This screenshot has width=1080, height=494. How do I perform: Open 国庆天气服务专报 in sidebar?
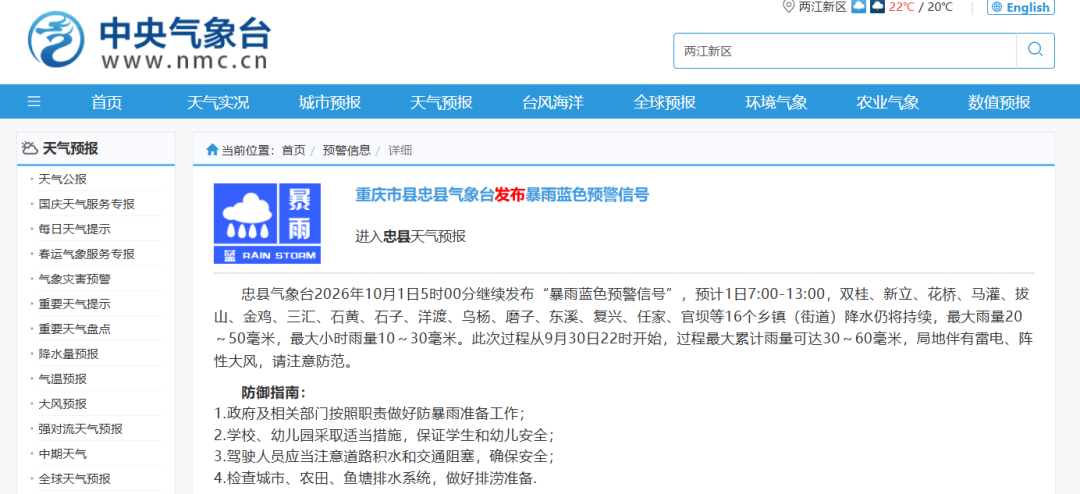coord(87,204)
